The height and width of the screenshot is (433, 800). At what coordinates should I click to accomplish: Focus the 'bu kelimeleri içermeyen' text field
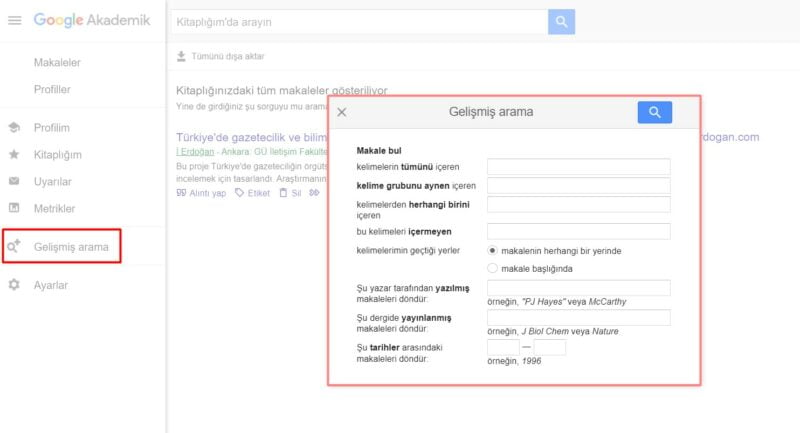[578, 231]
